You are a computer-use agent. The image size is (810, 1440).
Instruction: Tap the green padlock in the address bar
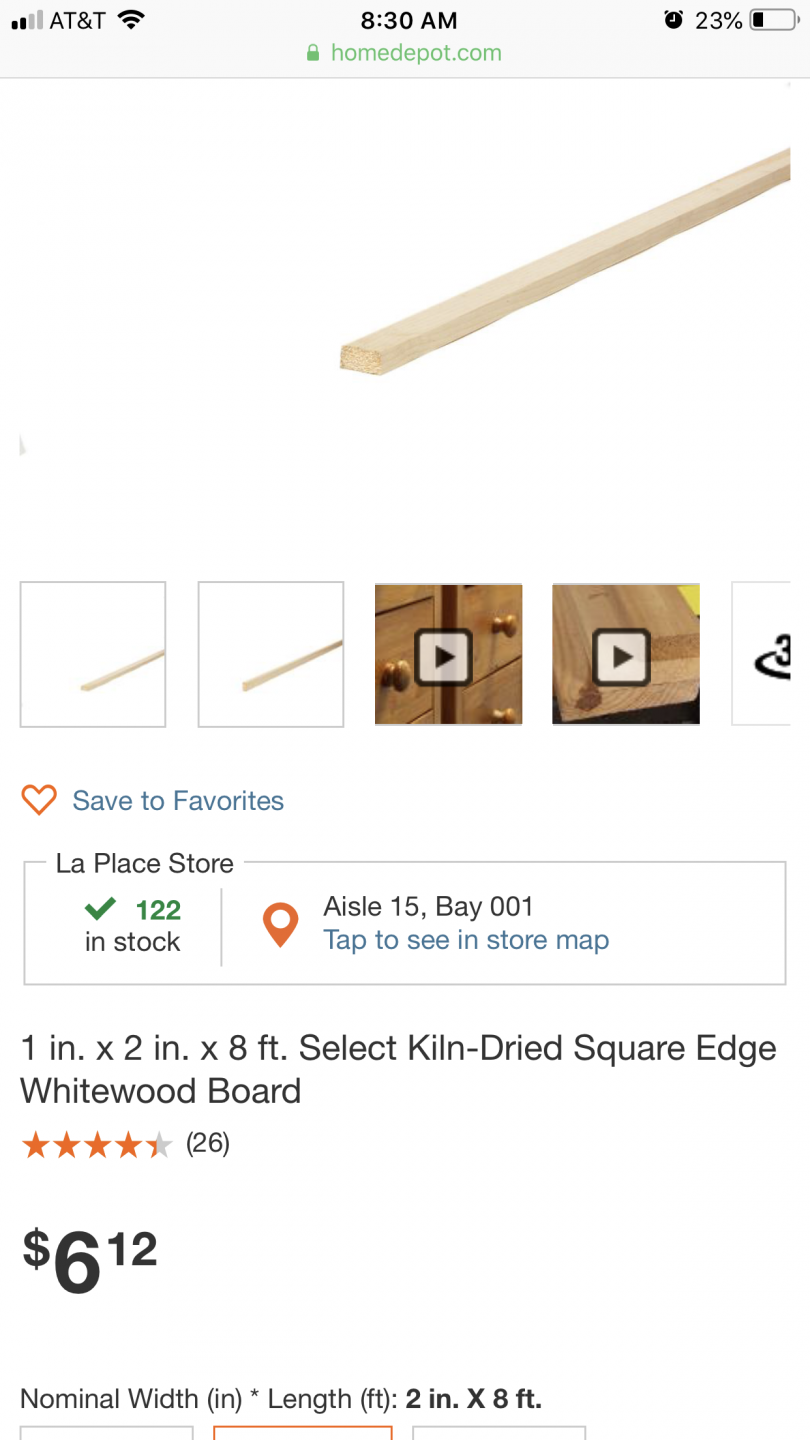[313, 53]
